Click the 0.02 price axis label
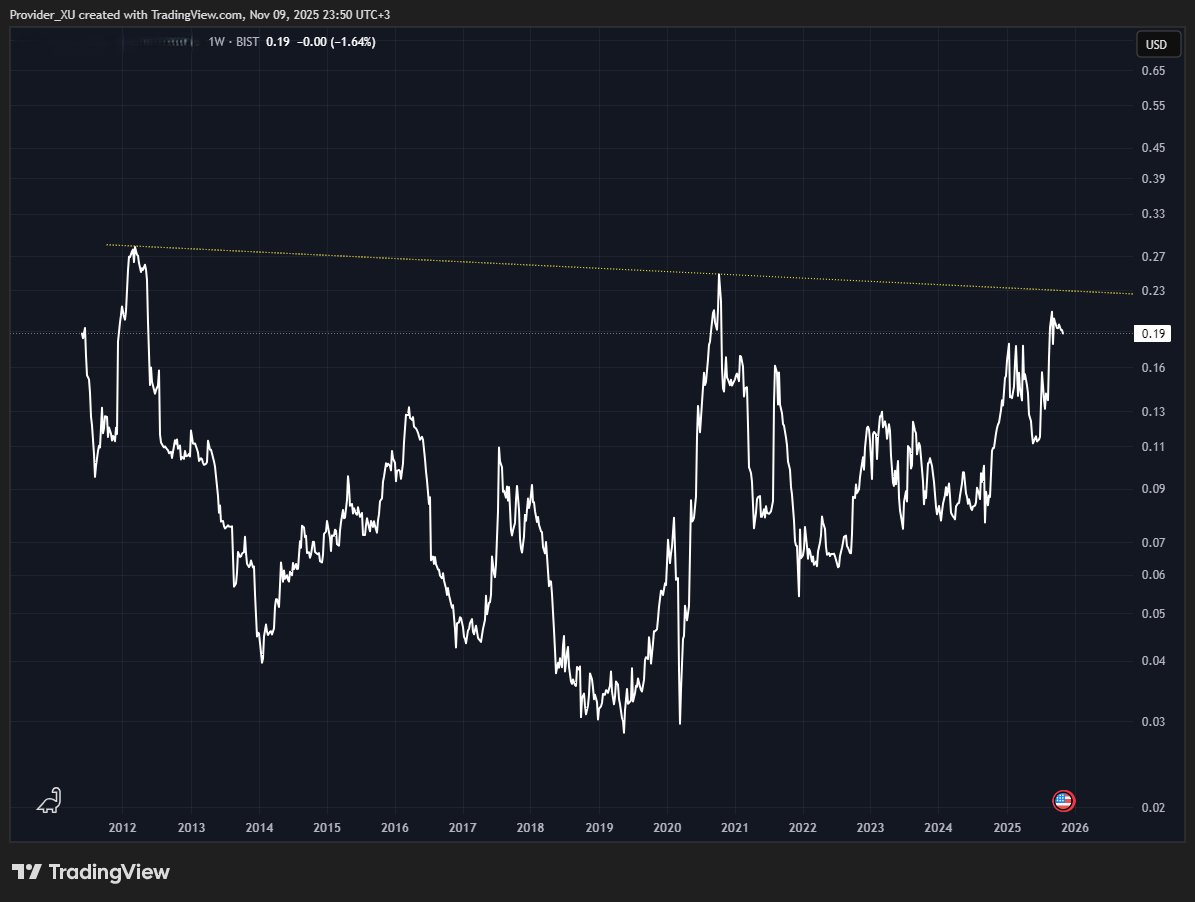The width and height of the screenshot is (1195, 902). [x=1153, y=808]
